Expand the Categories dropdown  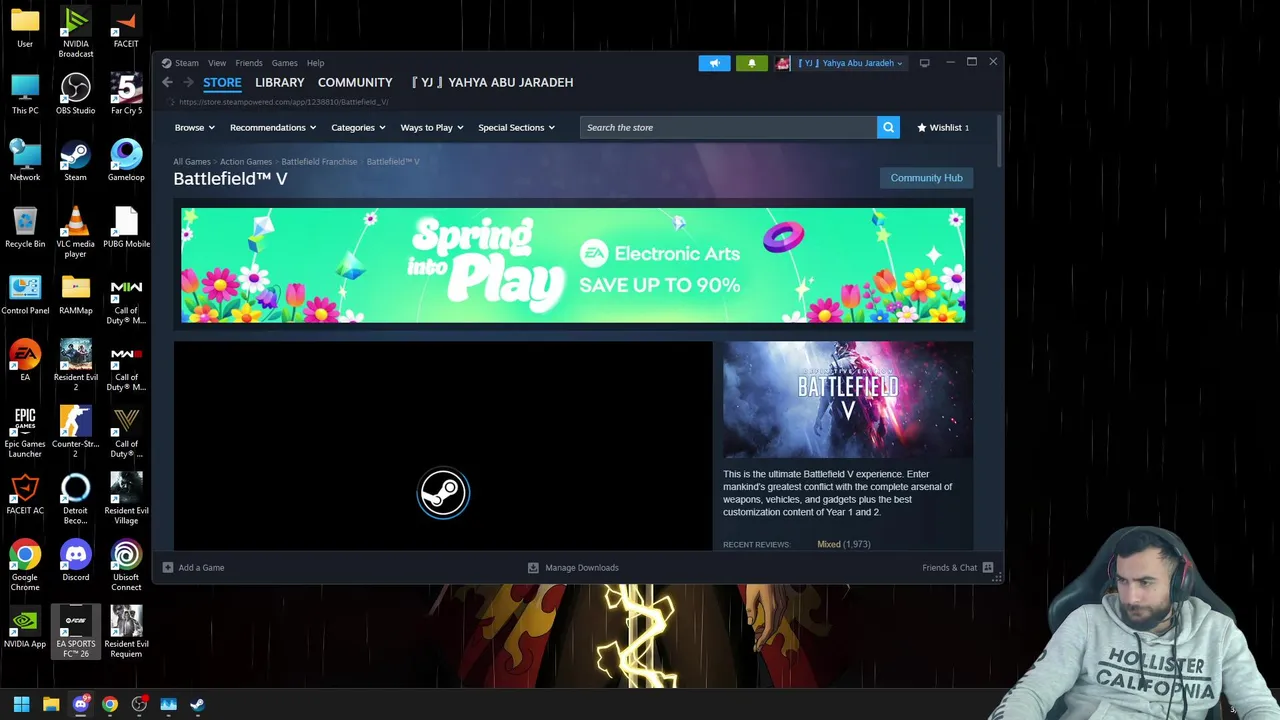point(358,127)
